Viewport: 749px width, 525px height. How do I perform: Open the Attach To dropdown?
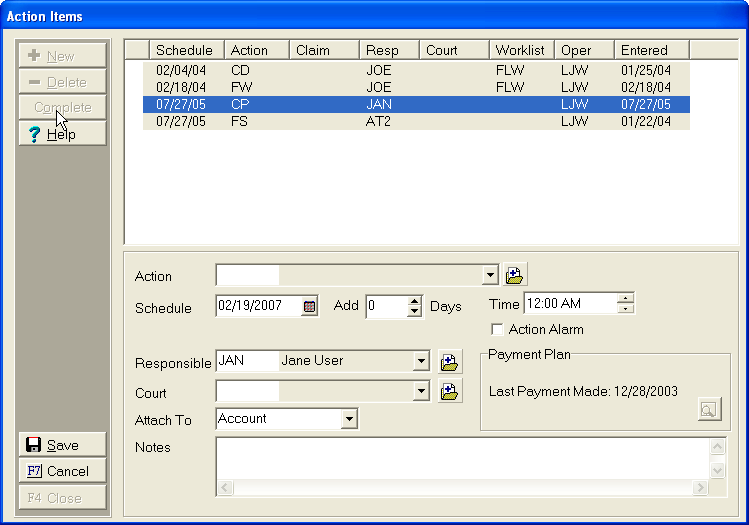coord(348,419)
